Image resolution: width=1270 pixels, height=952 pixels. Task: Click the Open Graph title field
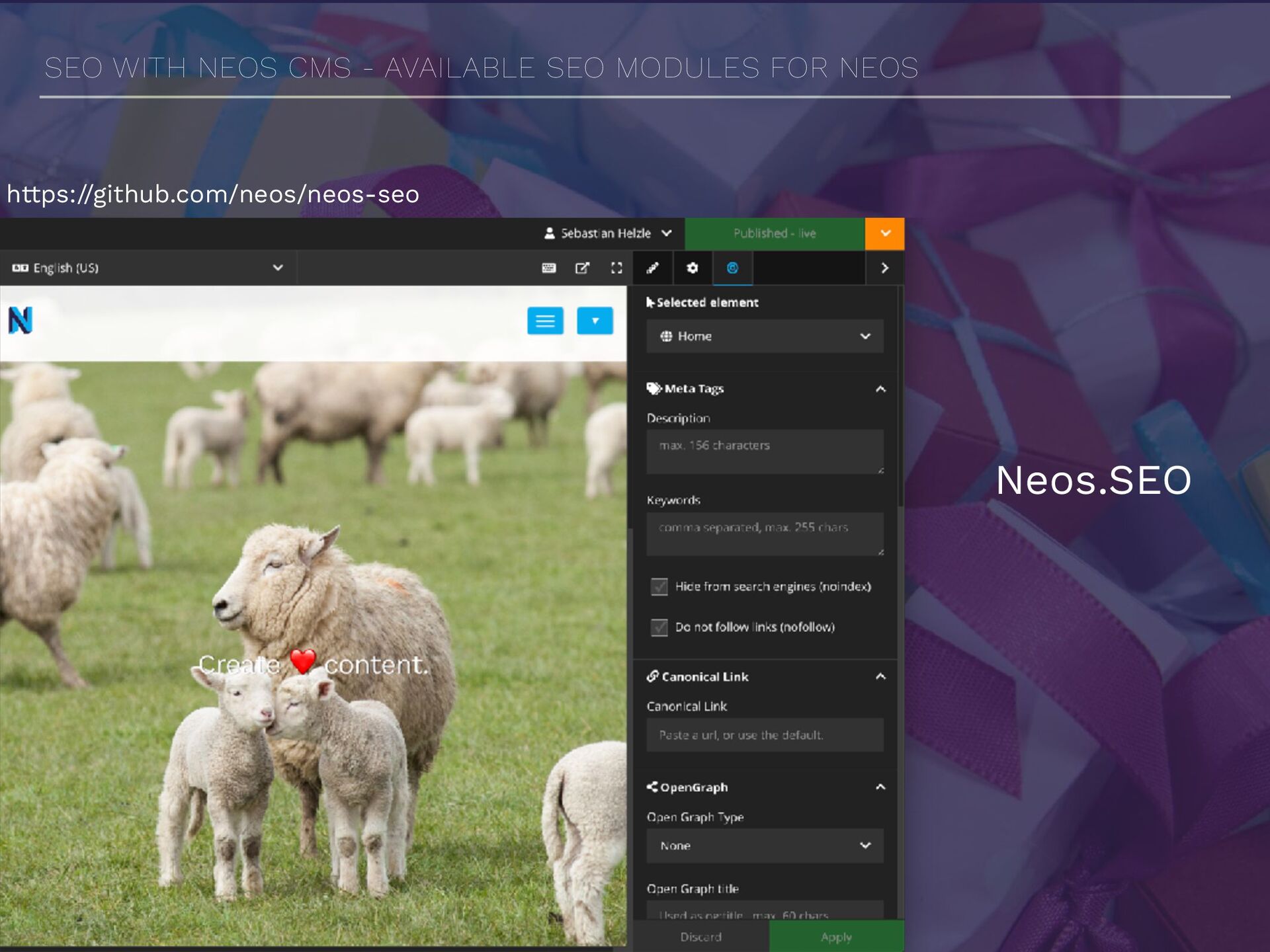point(765,911)
